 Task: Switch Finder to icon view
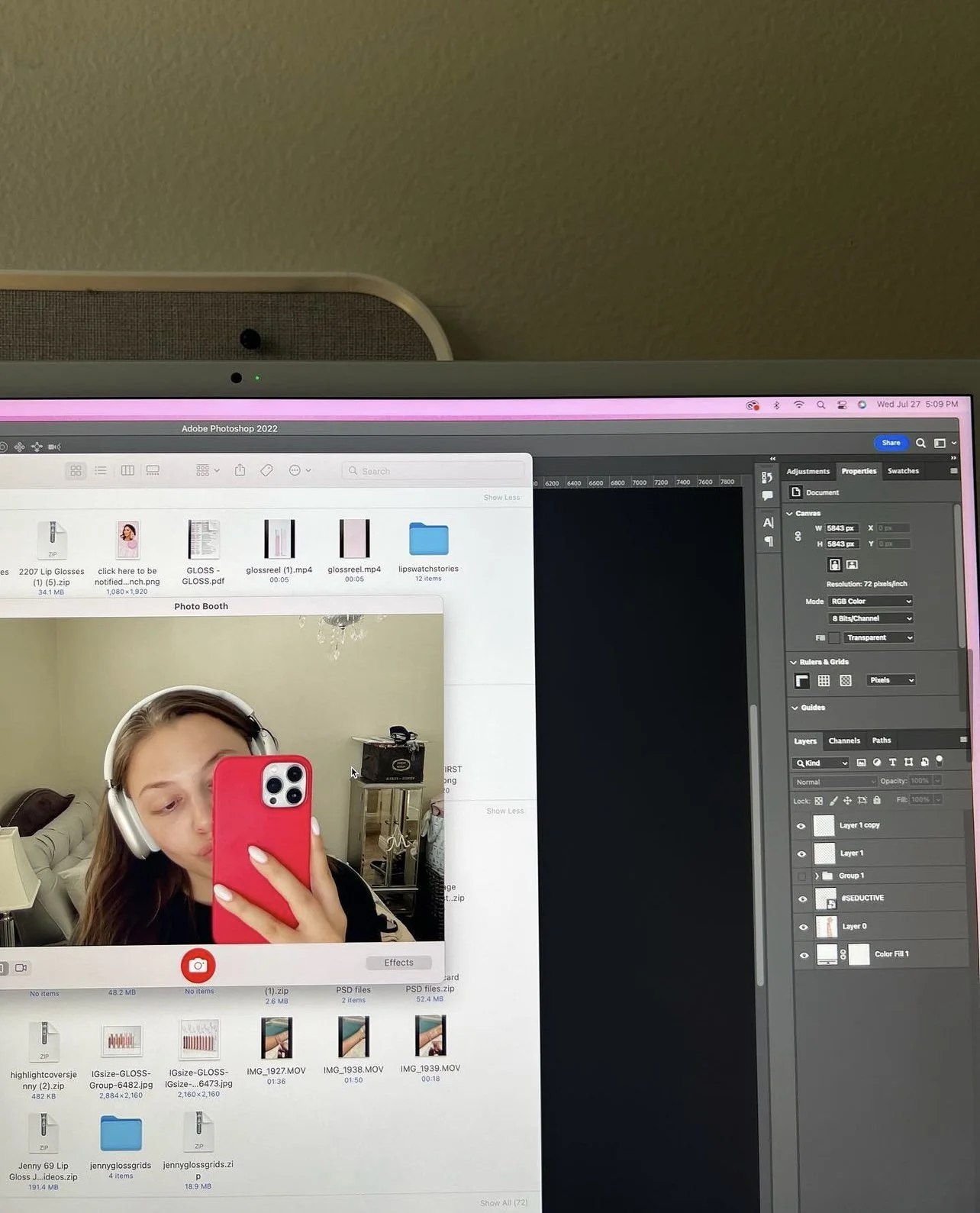click(76, 471)
